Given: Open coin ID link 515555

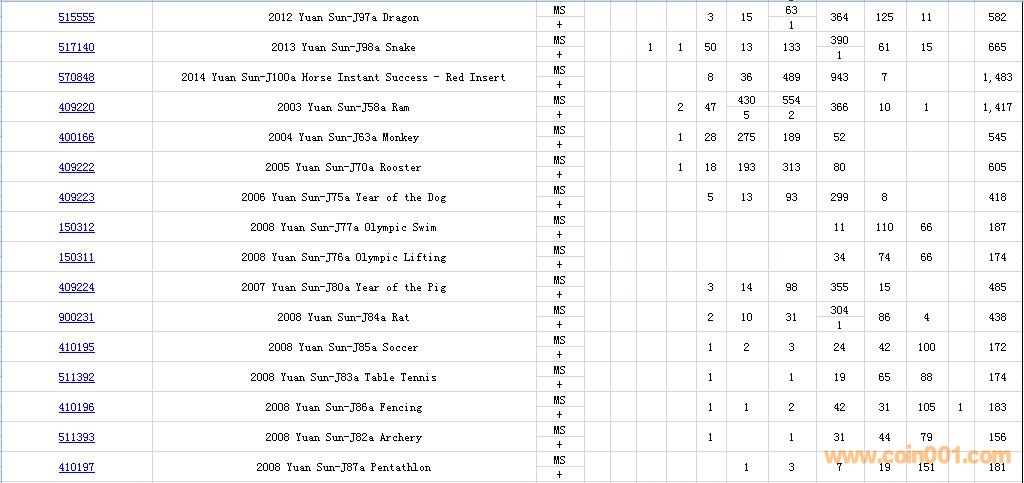Looking at the screenshot, I should (76, 18).
